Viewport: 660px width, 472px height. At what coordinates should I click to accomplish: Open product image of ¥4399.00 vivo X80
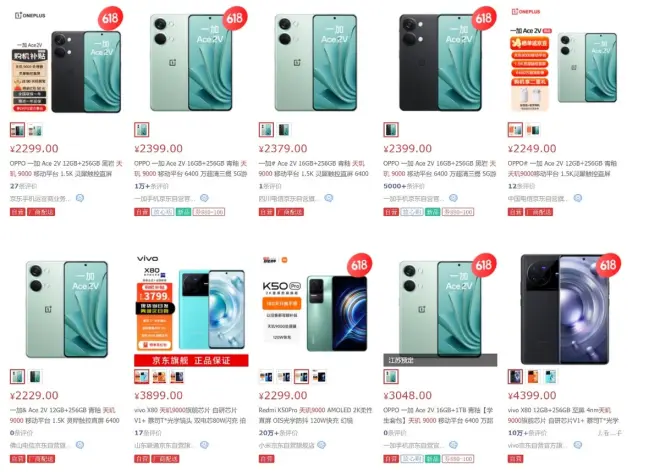point(564,309)
